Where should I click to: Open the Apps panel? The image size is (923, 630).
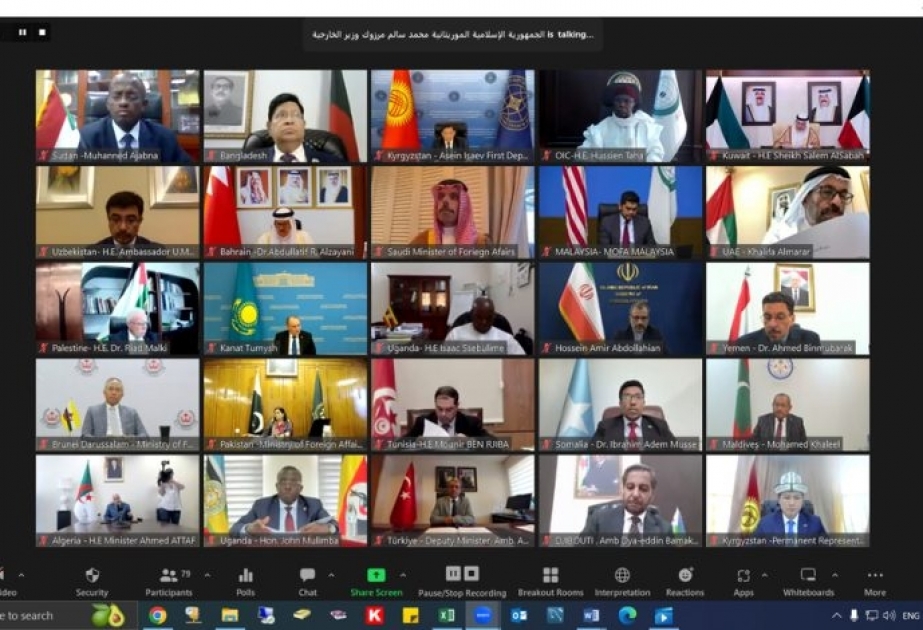[x=743, y=582]
